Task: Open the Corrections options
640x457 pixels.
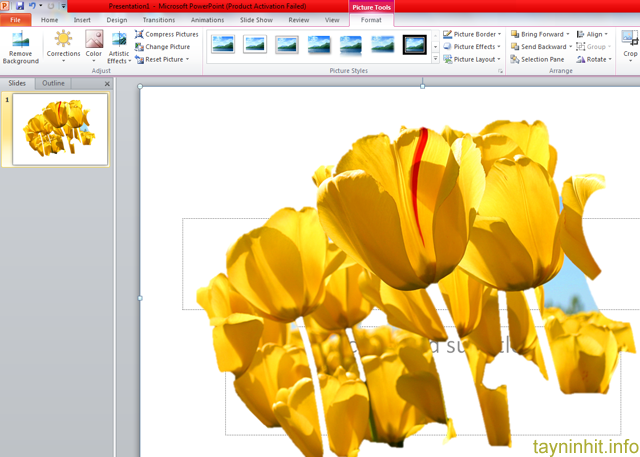Action: 63,46
